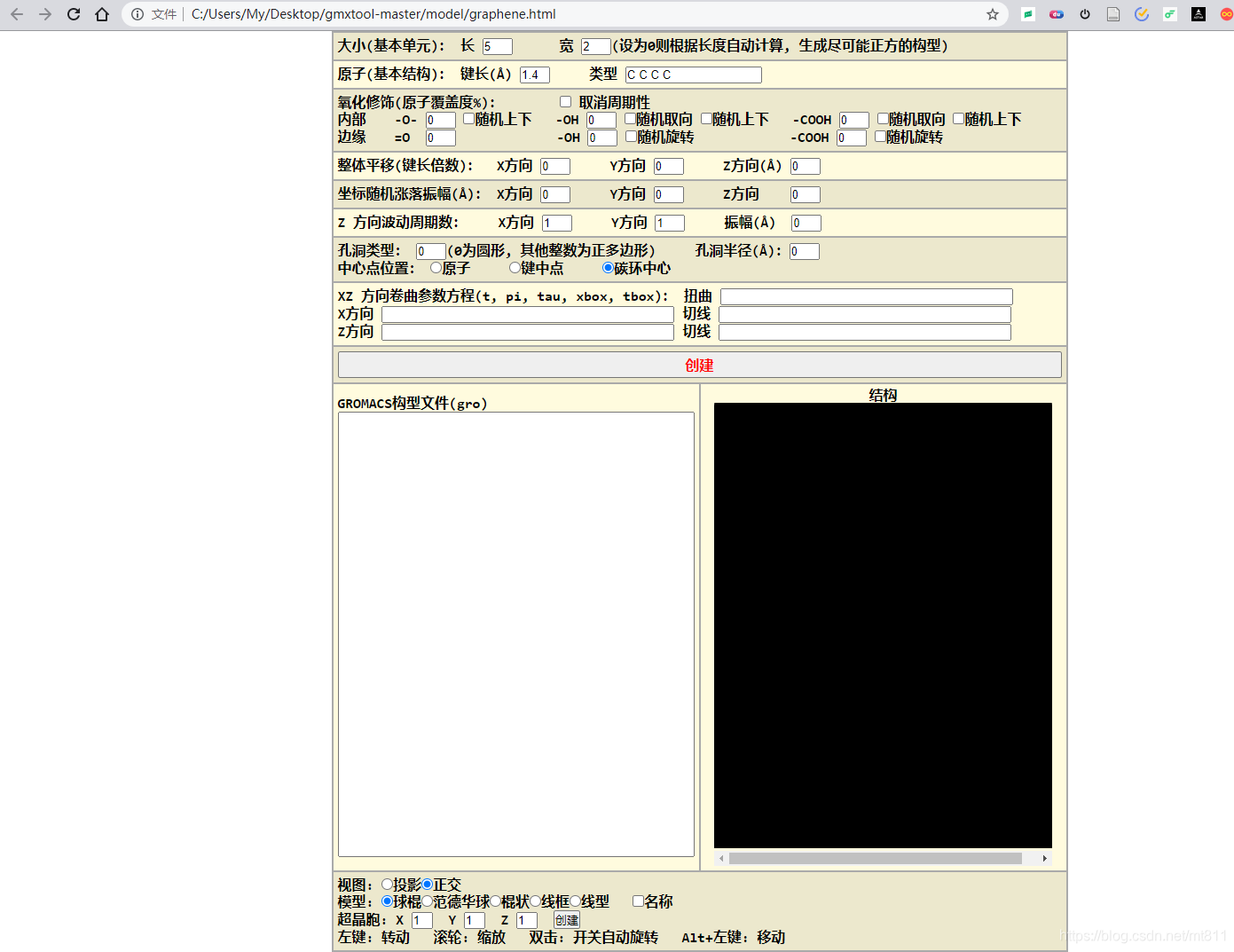This screenshot has width=1234, height=952.
Task: Open the blue-yellow checkmark extension
Action: pyautogui.click(x=1142, y=14)
